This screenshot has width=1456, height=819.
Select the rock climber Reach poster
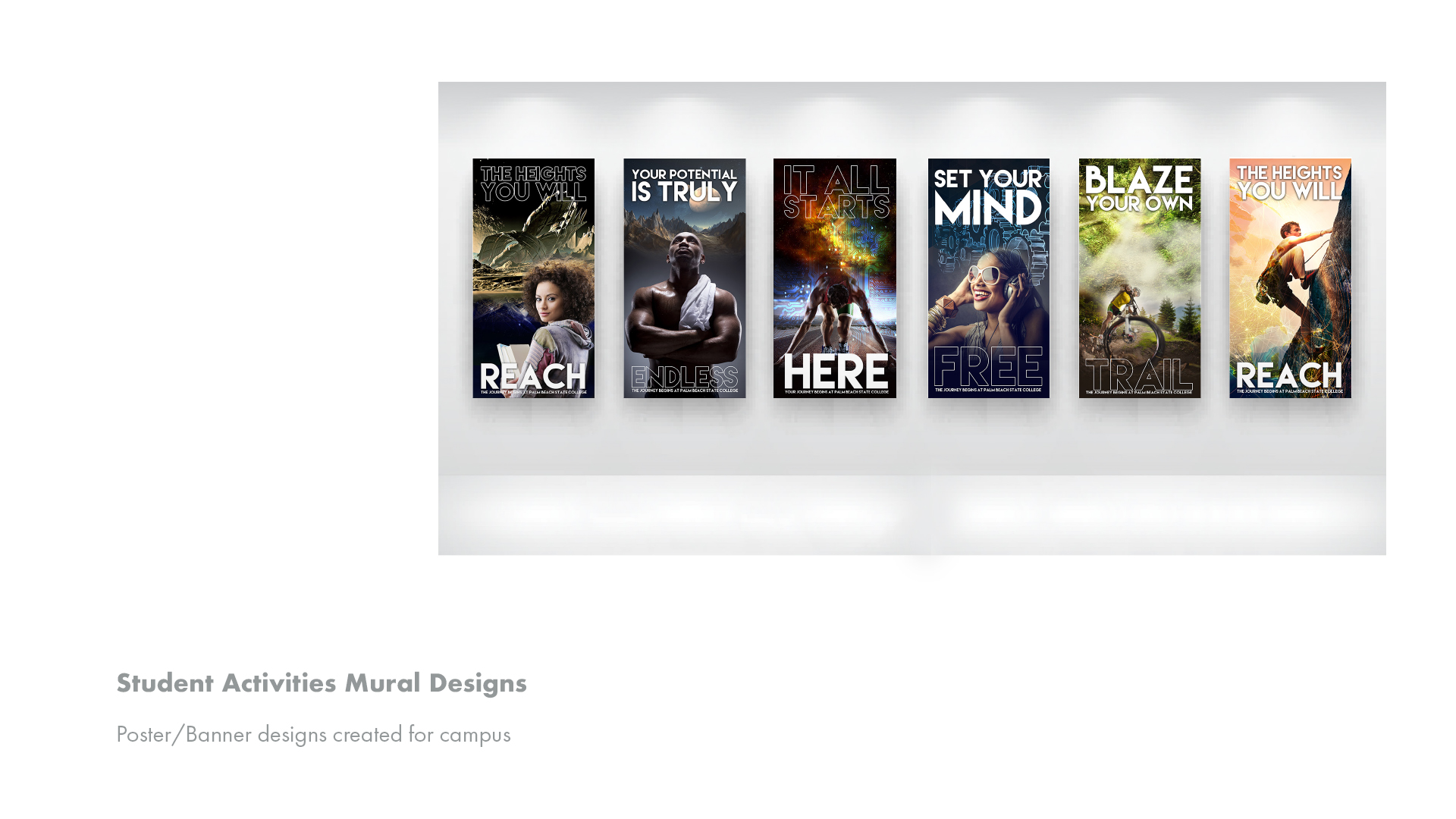[x=1289, y=278]
